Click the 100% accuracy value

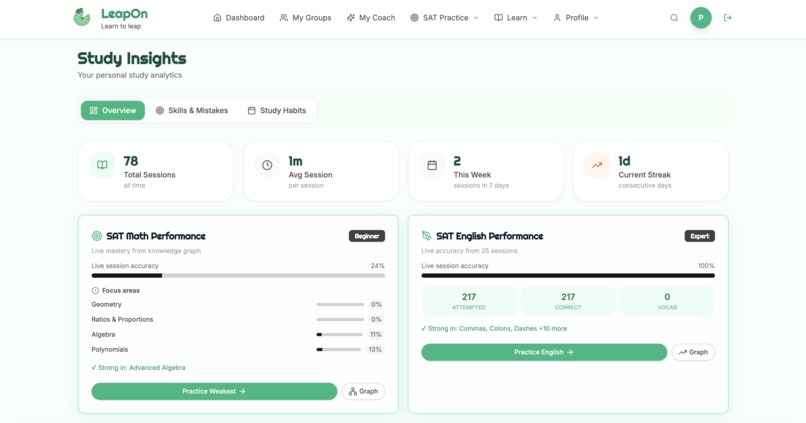coord(706,266)
